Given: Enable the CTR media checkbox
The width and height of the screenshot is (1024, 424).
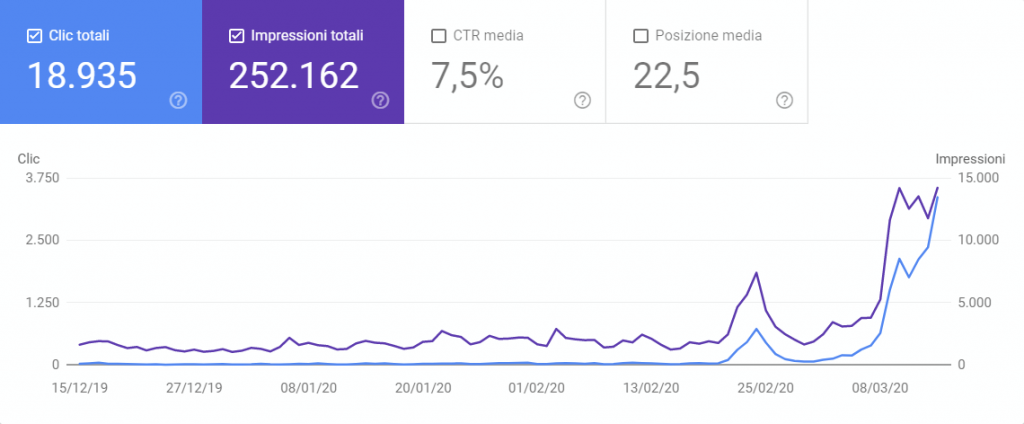Looking at the screenshot, I should pyautogui.click(x=439, y=36).
